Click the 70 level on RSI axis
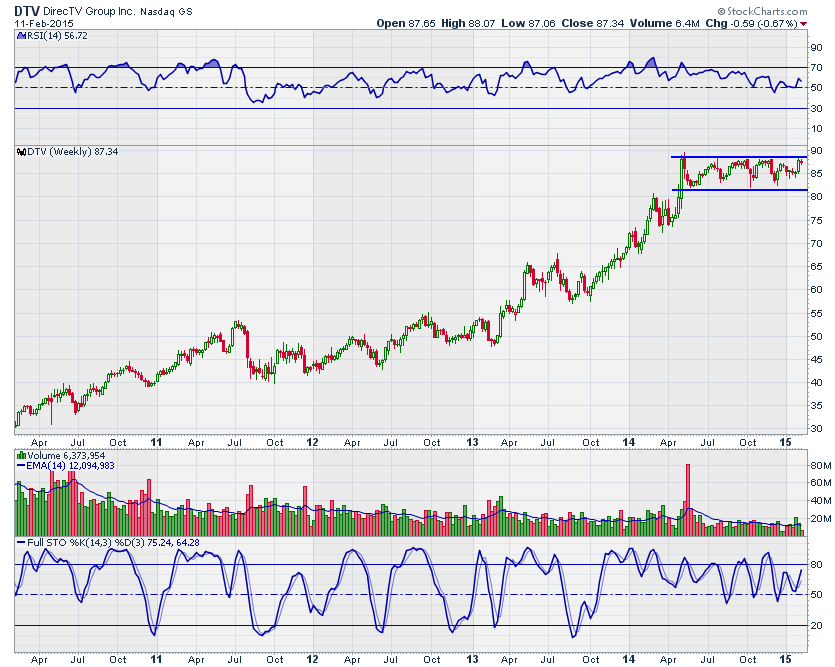The width and height of the screenshot is (835, 667). tap(816, 68)
